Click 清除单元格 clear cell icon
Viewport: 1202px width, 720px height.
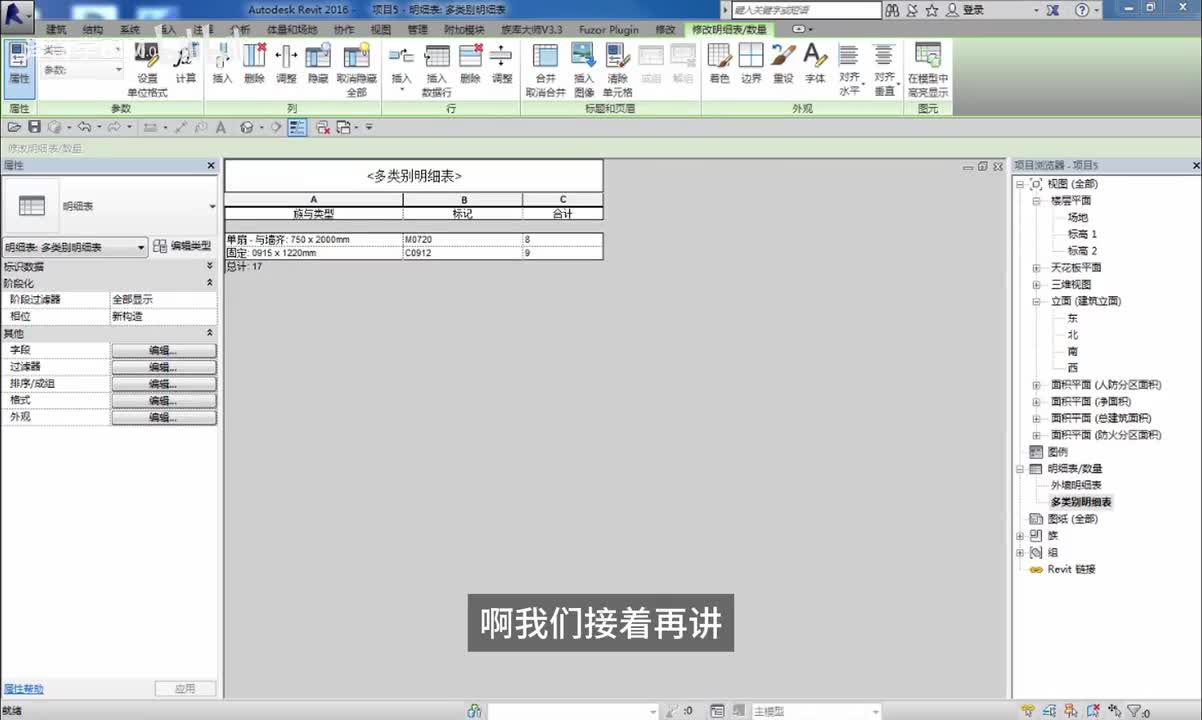tap(618, 70)
